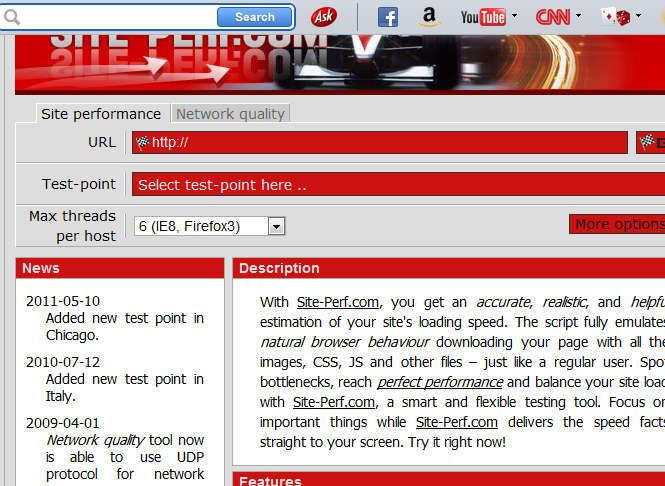Open the Select test-point dropdown
The image size is (665, 486).
click(x=398, y=184)
